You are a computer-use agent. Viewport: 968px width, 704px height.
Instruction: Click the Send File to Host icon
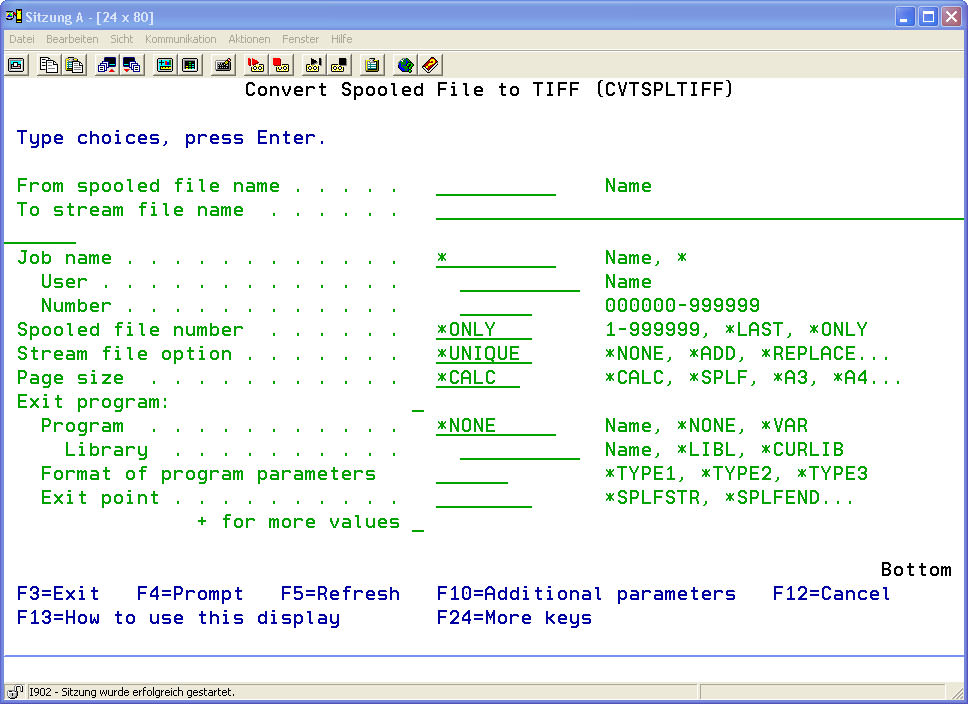(107, 65)
